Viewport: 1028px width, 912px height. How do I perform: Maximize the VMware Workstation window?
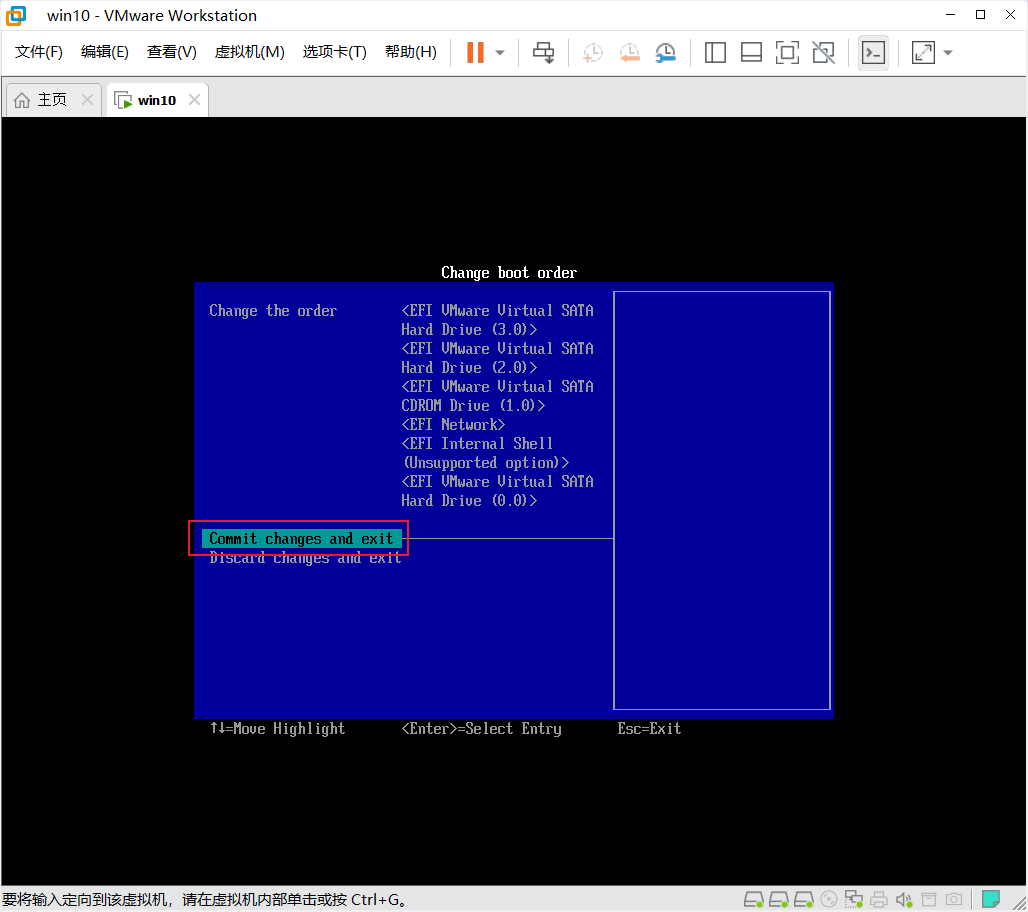[x=981, y=15]
